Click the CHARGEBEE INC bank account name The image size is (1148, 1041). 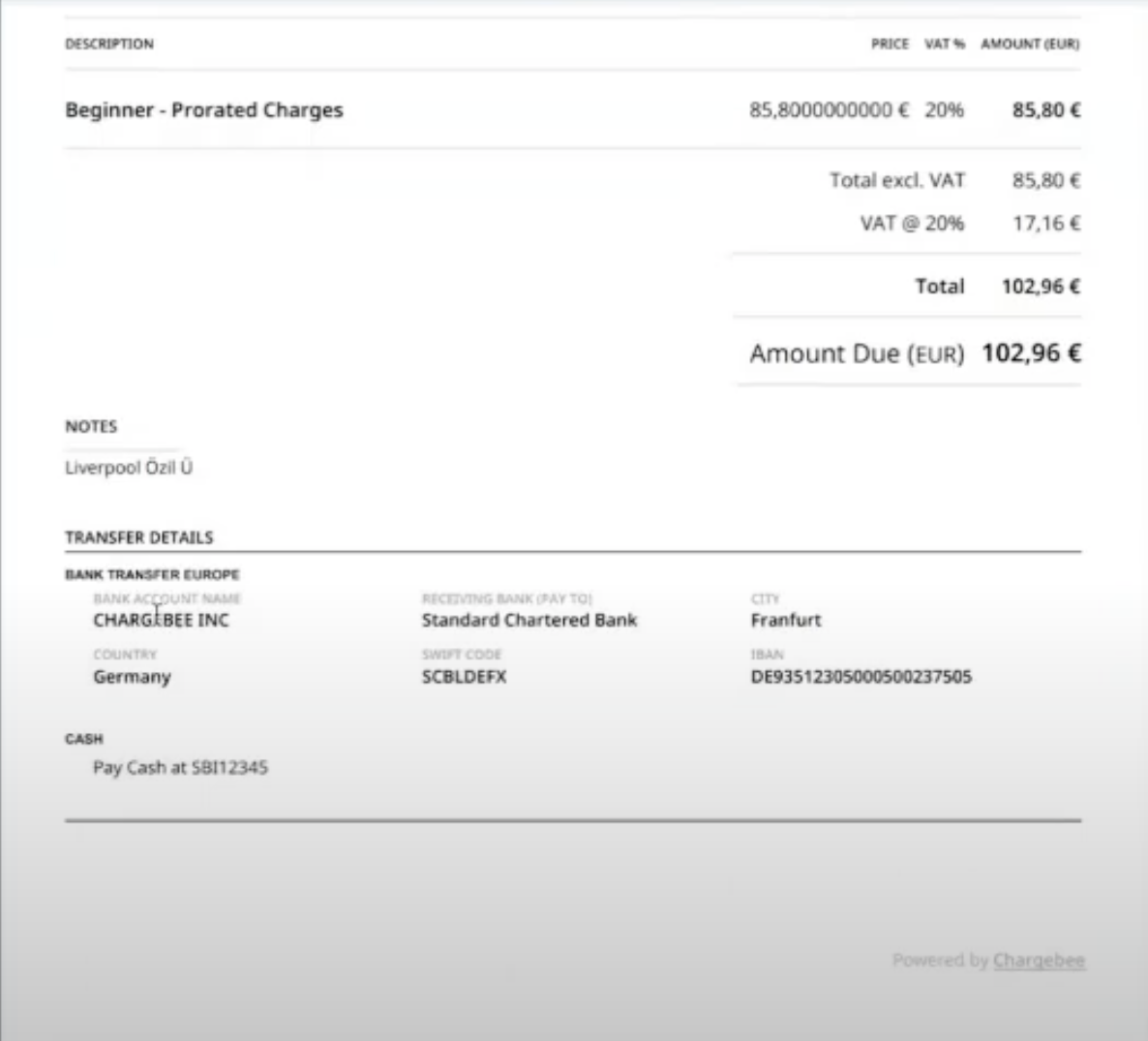point(161,621)
